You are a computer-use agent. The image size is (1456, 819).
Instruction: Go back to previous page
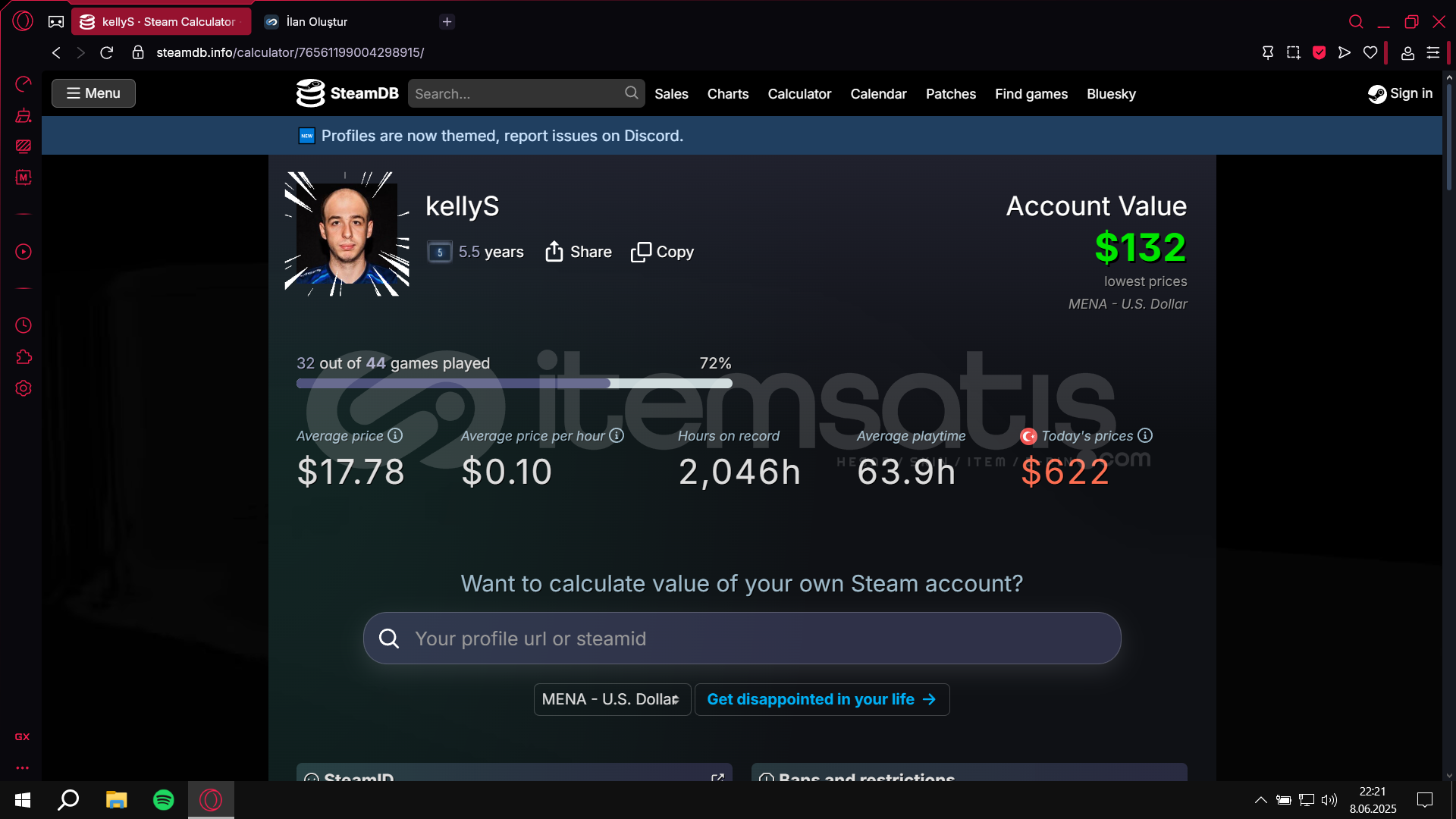click(56, 52)
